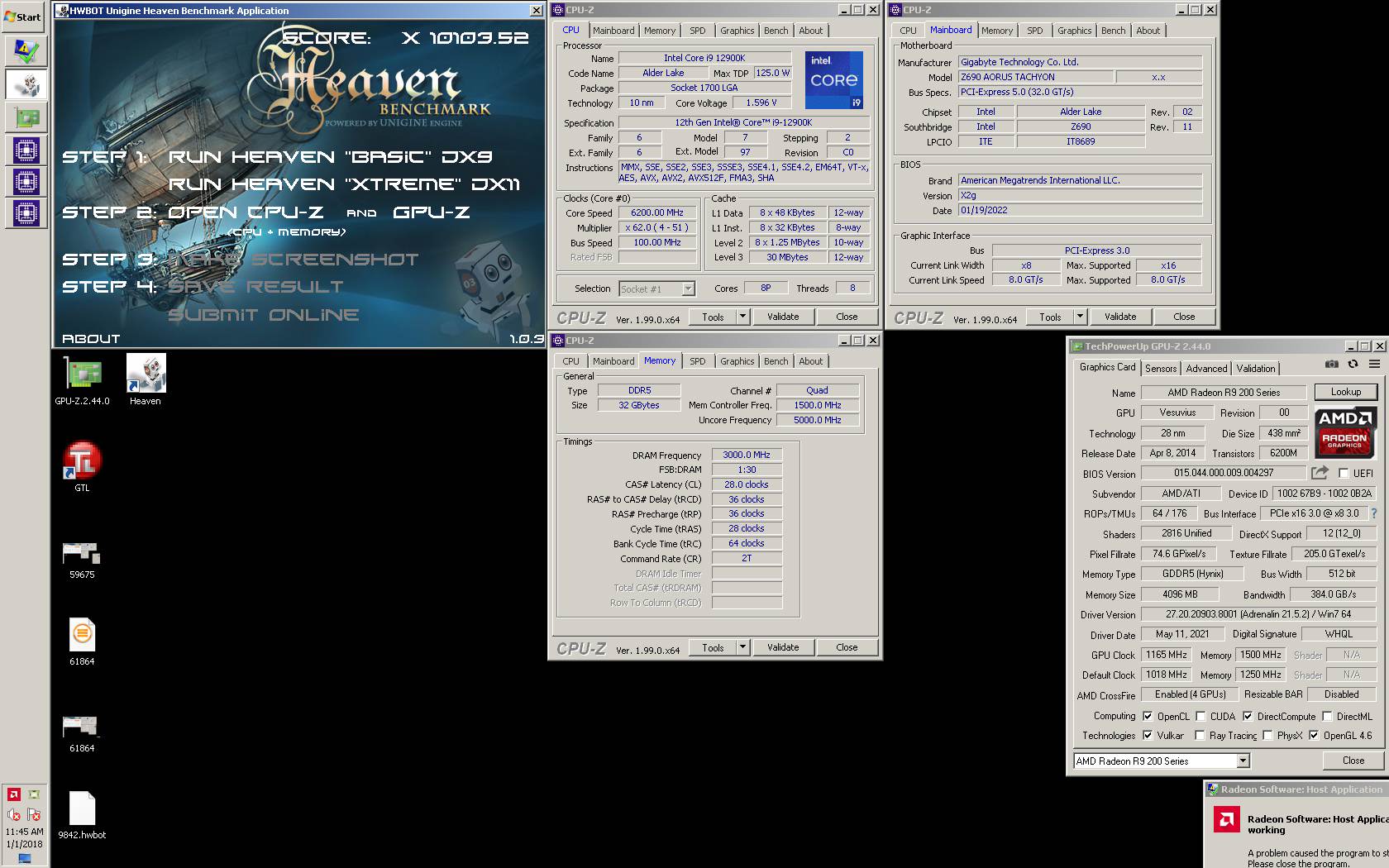Click Submit Online in Heaven benchmark
This screenshot has width=1389, height=868.
coord(264,315)
